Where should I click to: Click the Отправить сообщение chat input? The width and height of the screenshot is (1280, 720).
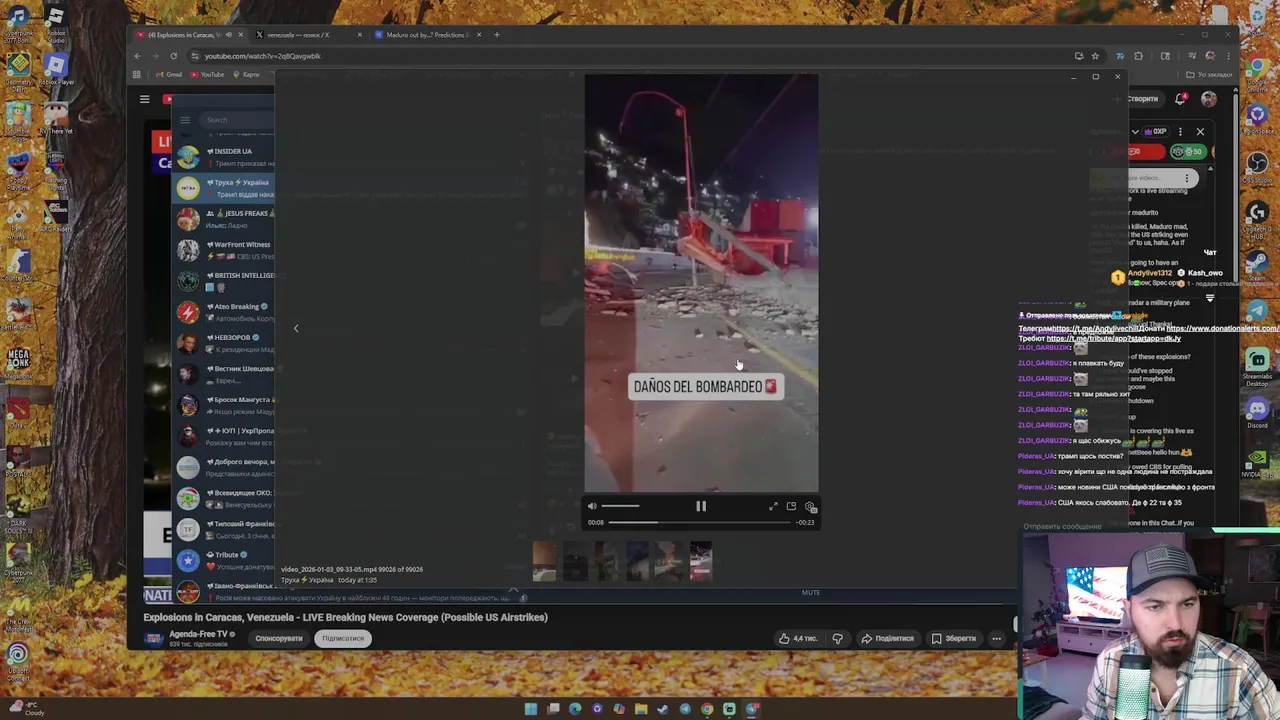pos(1062,526)
